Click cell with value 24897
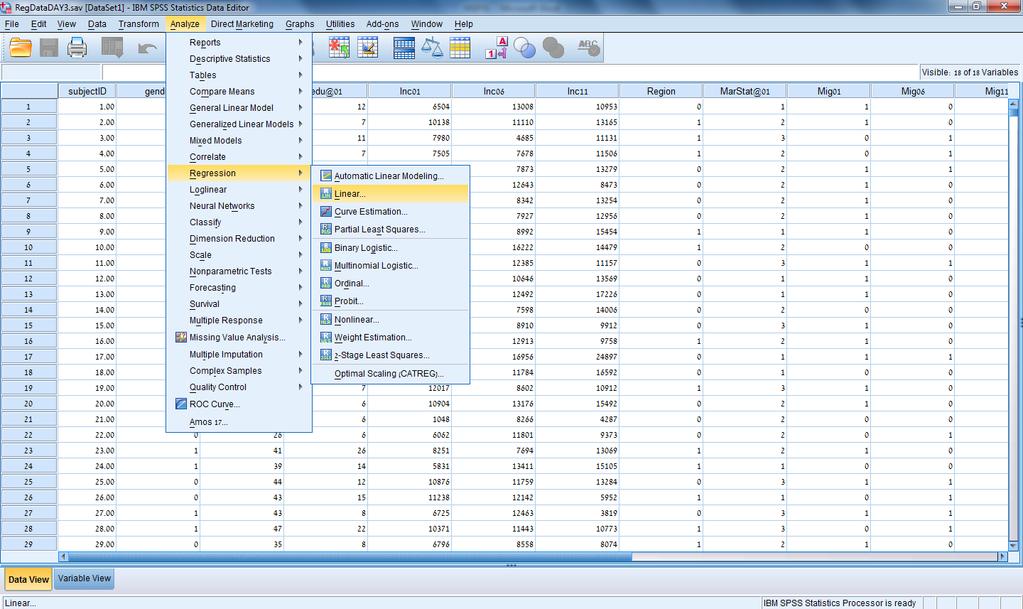The width and height of the screenshot is (1023, 609). point(577,356)
